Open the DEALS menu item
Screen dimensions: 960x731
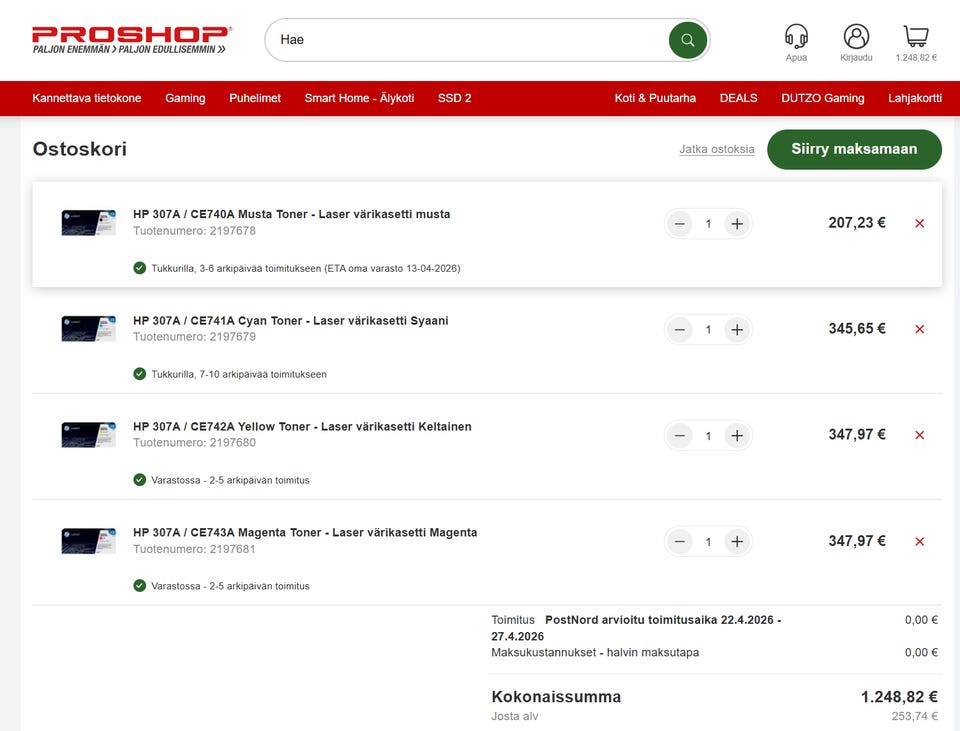[738, 98]
